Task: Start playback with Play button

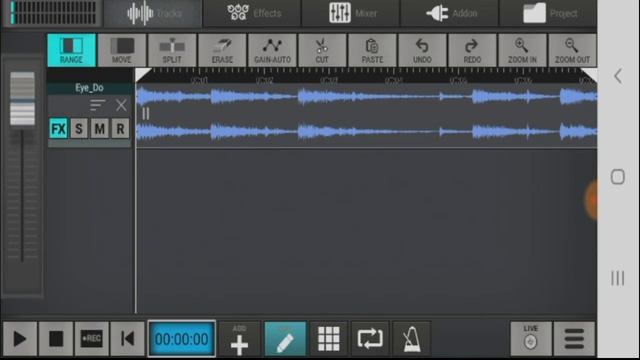Action: [x=20, y=339]
